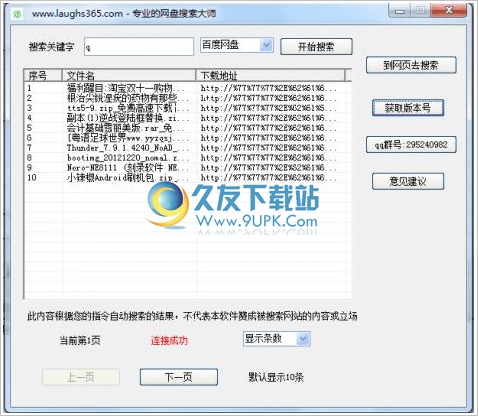
Task: Select row 3 tts5-9.zip file
Action: (188, 108)
